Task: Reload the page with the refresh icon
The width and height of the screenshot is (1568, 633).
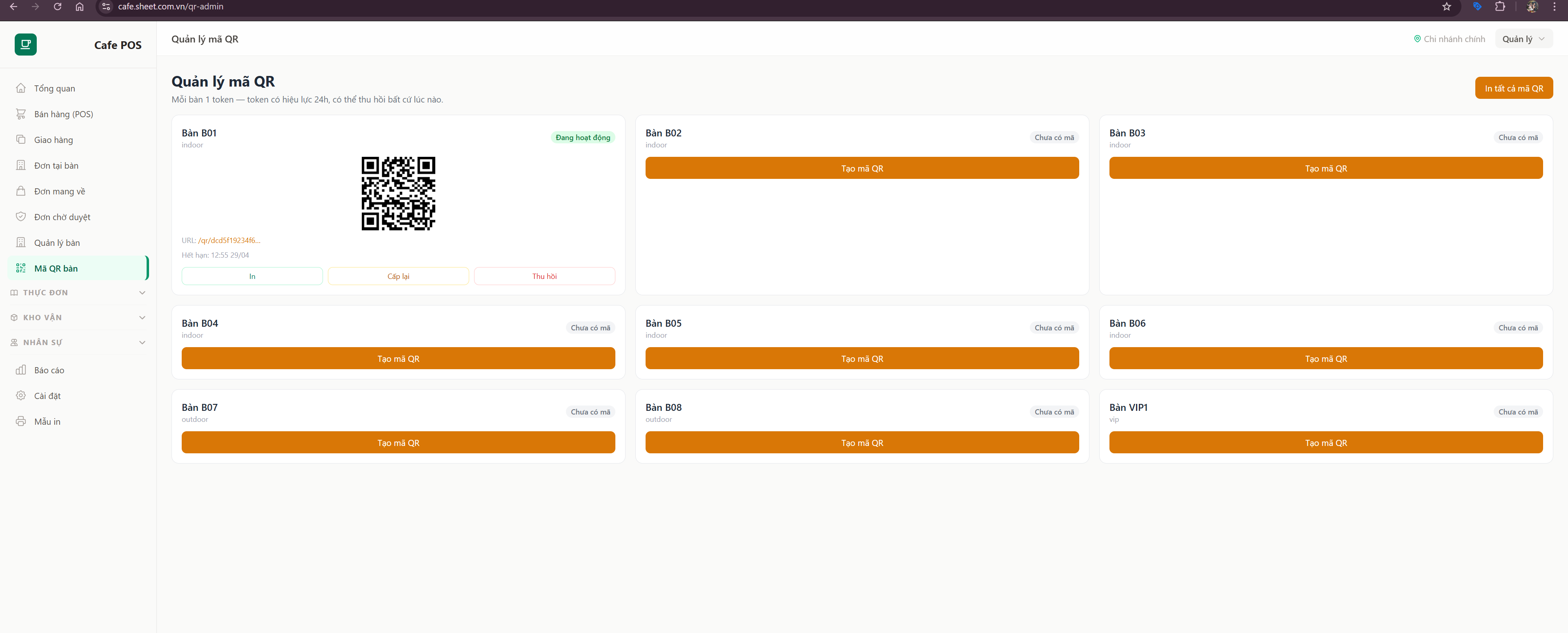Action: coord(57,7)
